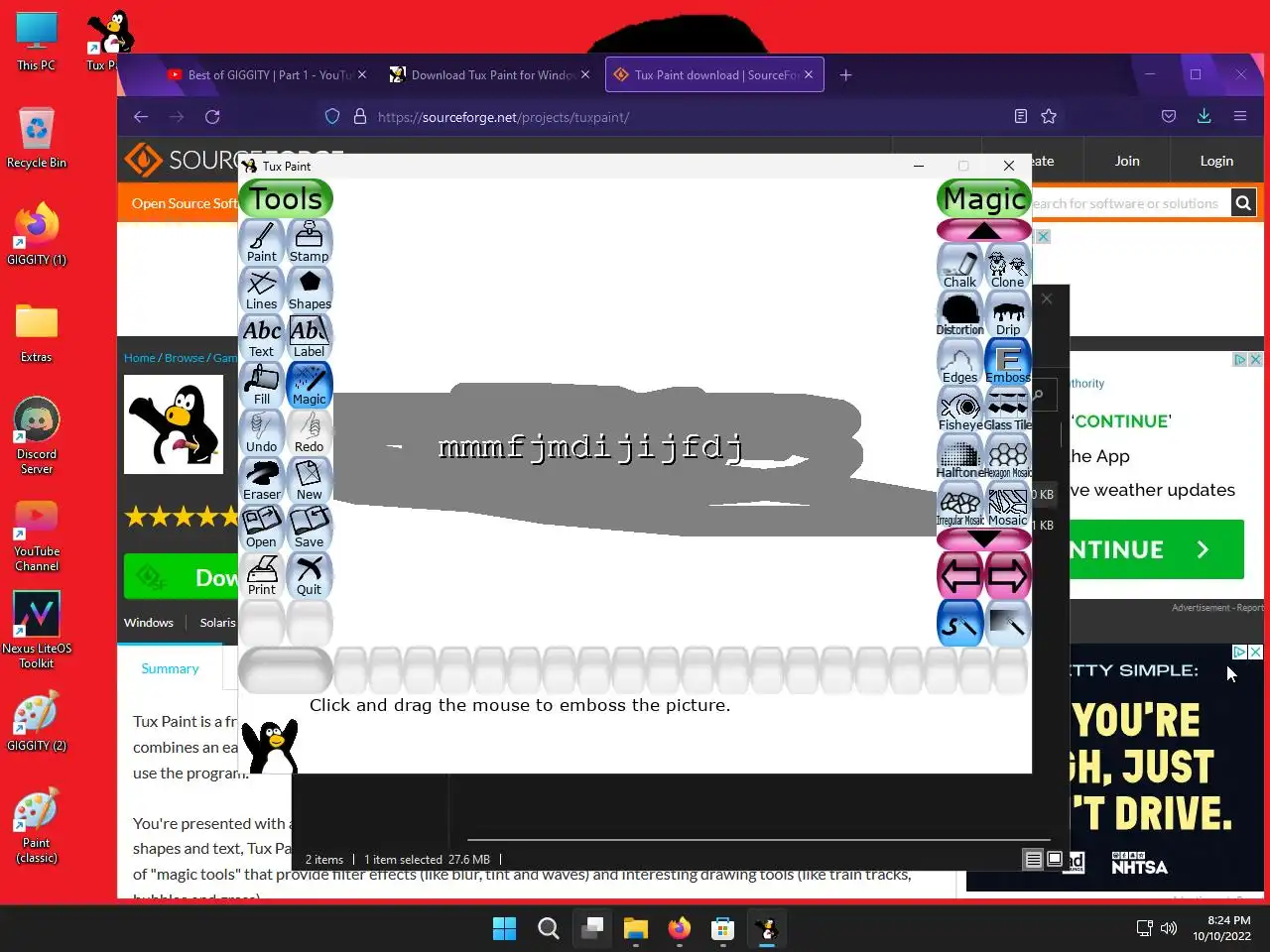Screen dimensions: 1270x952
Task: Choose the Mosaic magic effect
Action: coord(1008,506)
